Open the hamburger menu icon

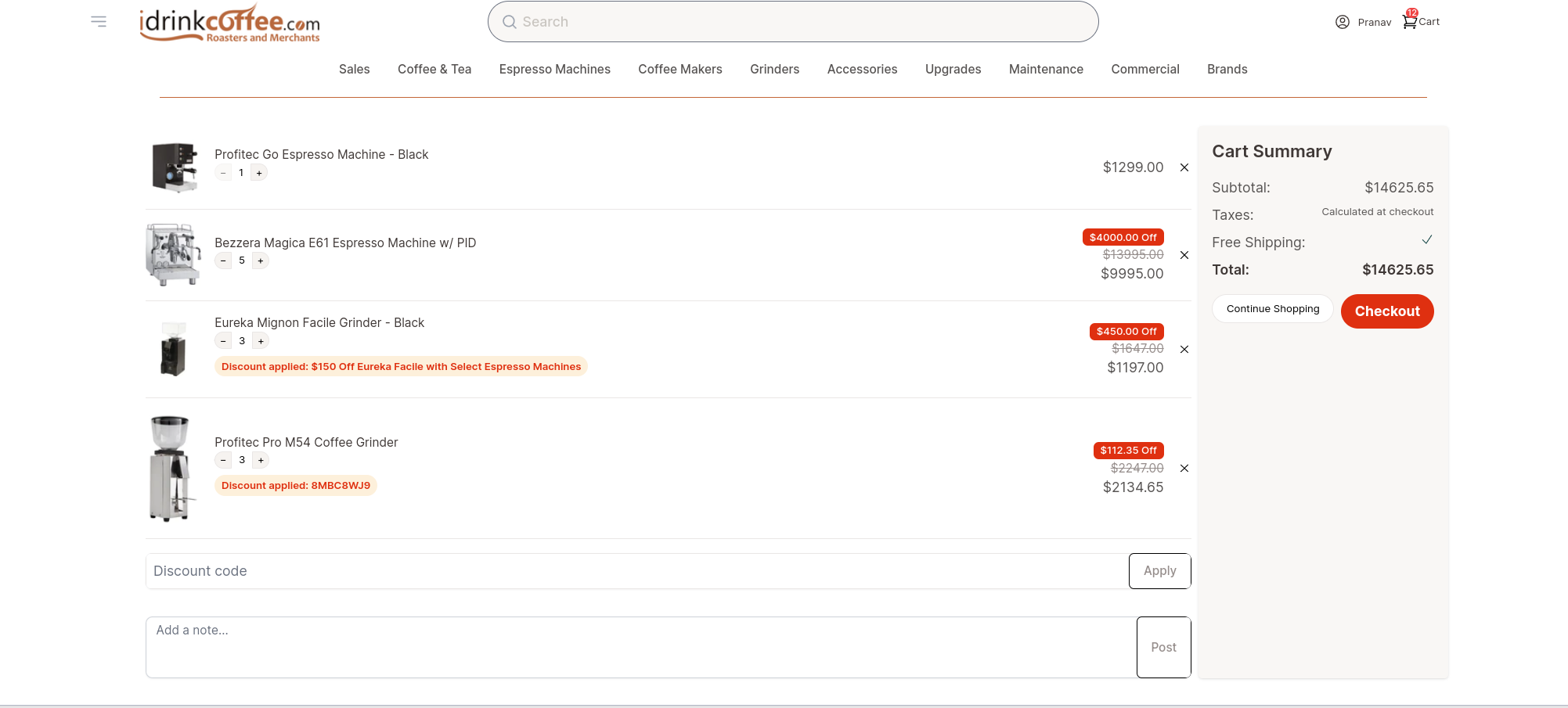99,21
